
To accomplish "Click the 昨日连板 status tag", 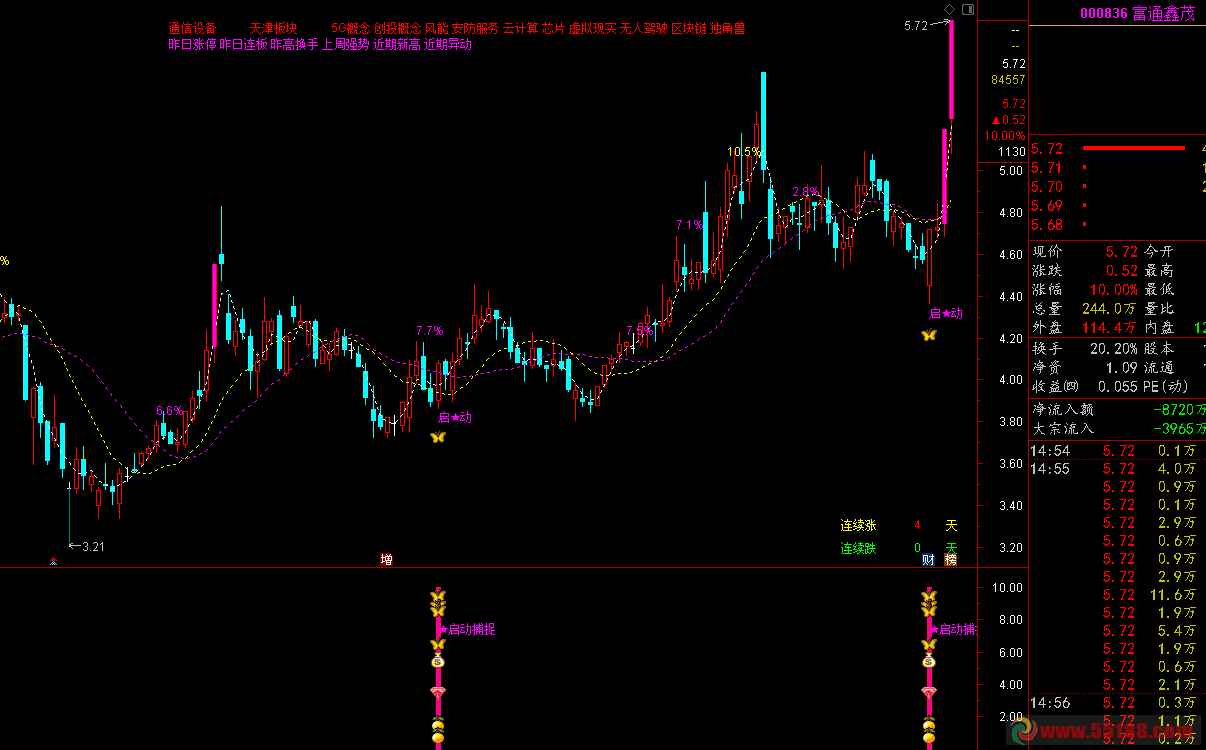I will point(243,45).
